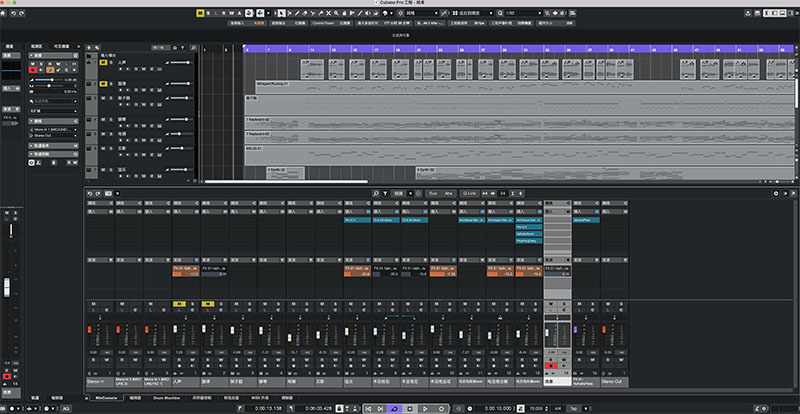The height and width of the screenshot is (414, 800).
Task: Open the dropdown arrow next to camera icon
Action: (117, 193)
